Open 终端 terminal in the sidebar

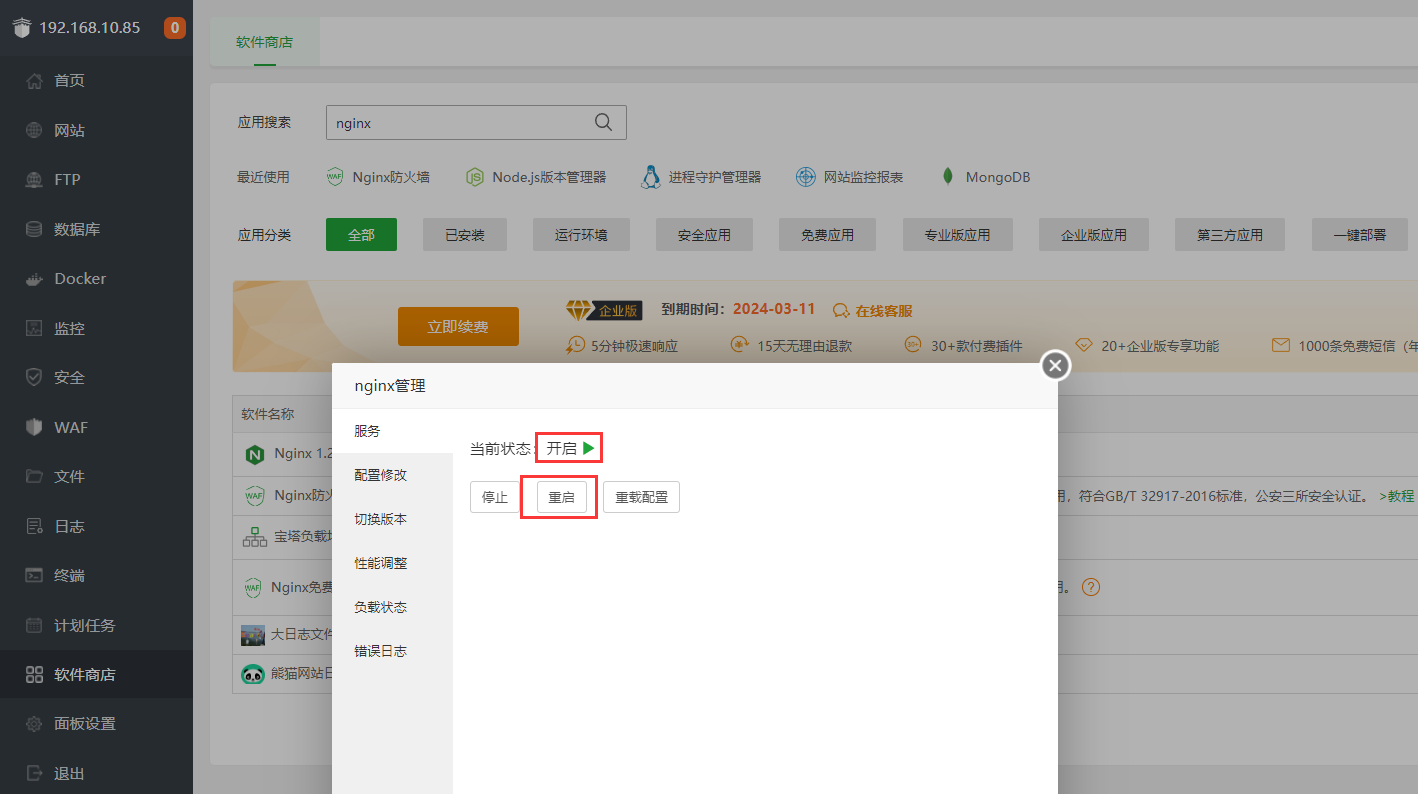pyautogui.click(x=96, y=576)
